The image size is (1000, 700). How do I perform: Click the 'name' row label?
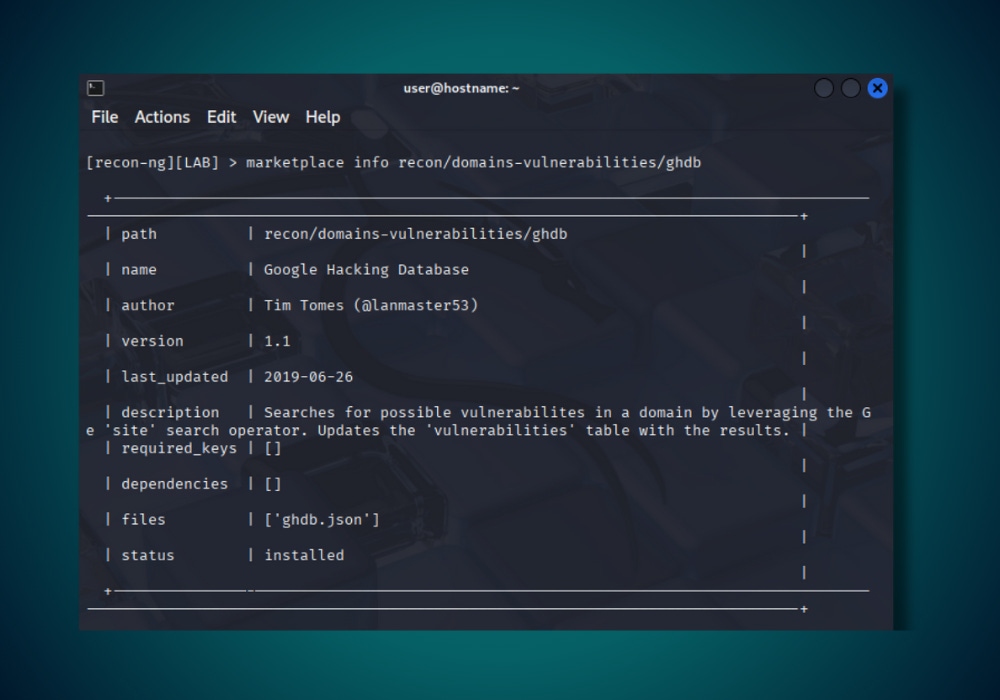139,270
